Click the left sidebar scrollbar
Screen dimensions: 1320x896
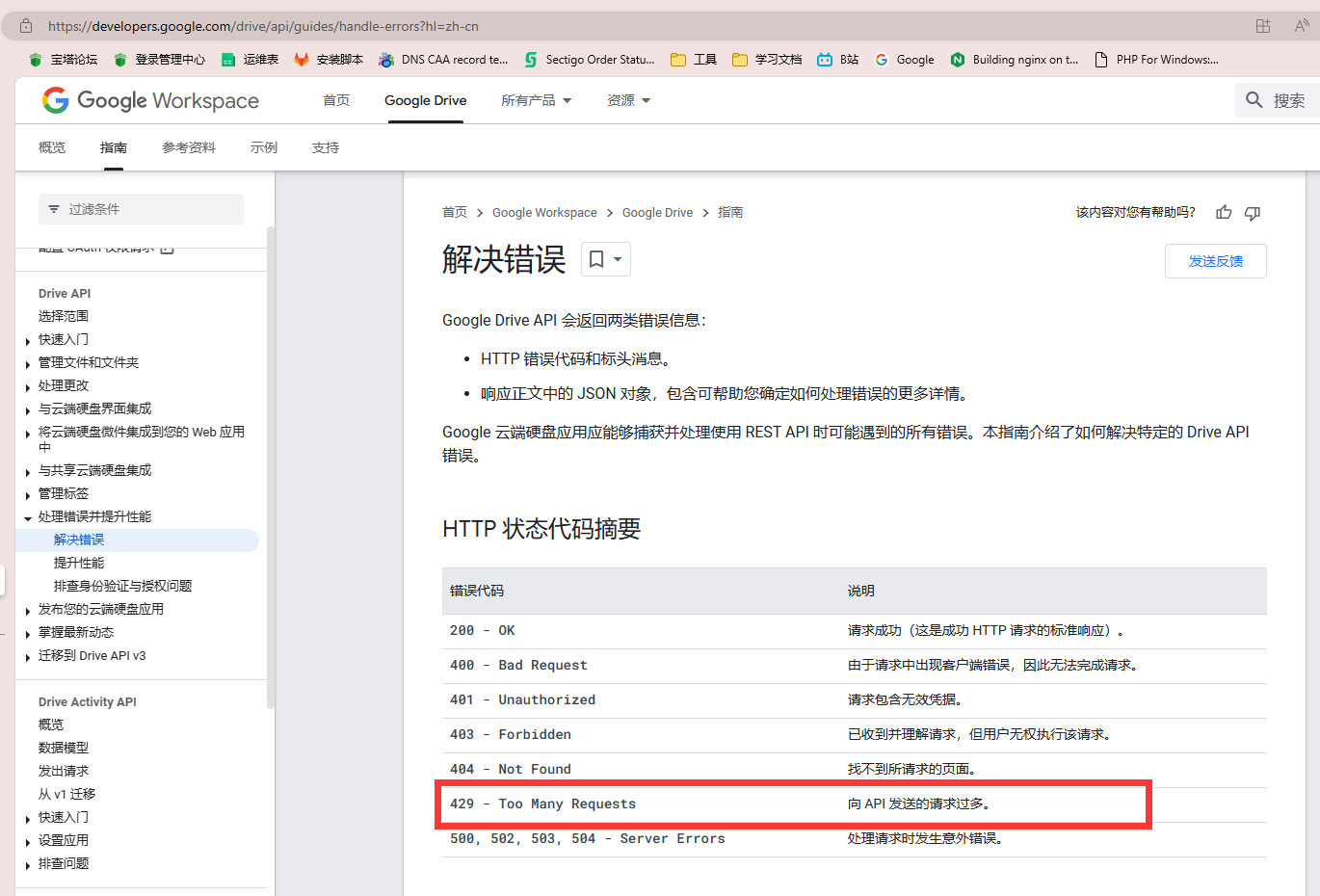click(271, 467)
